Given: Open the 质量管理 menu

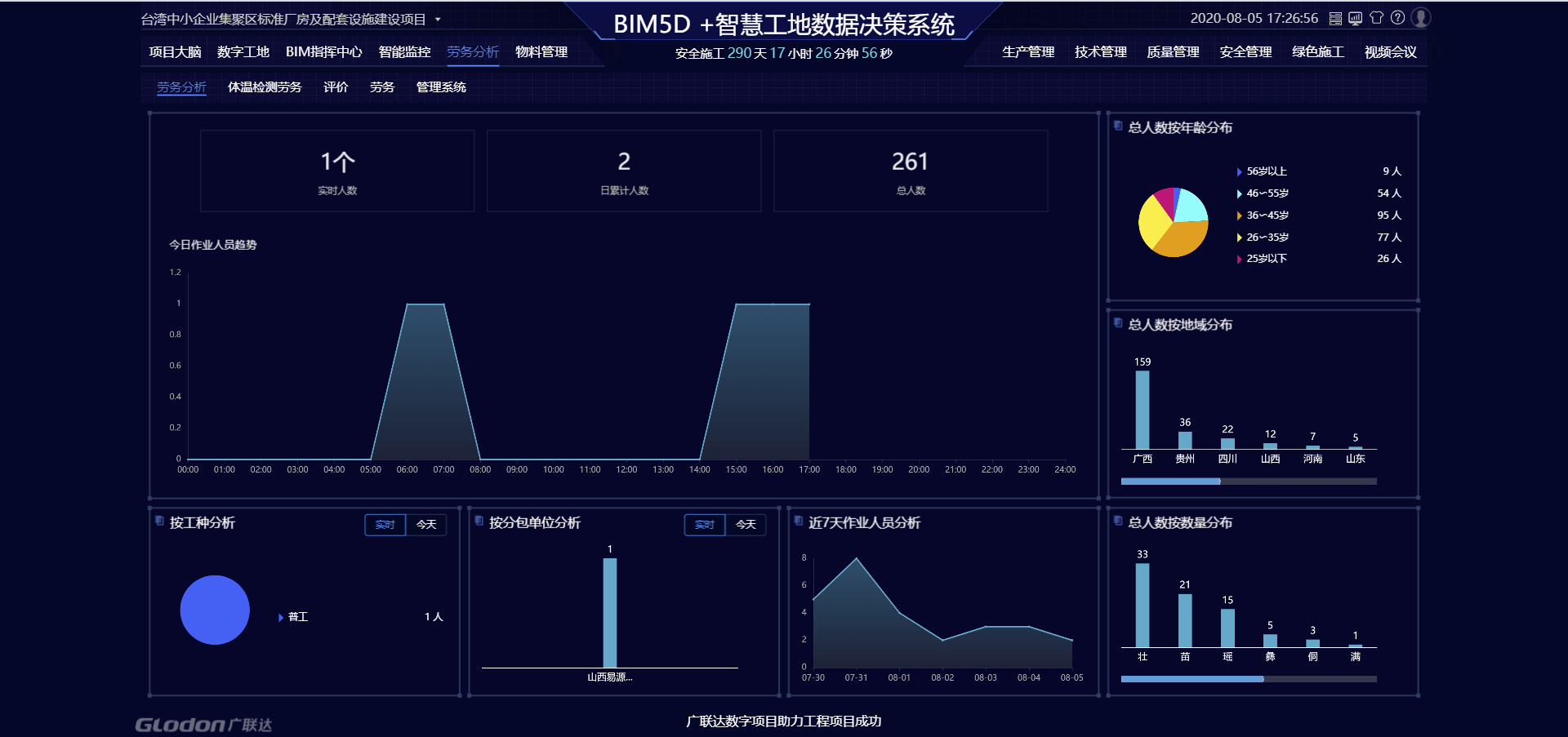Looking at the screenshot, I should click(x=1173, y=52).
